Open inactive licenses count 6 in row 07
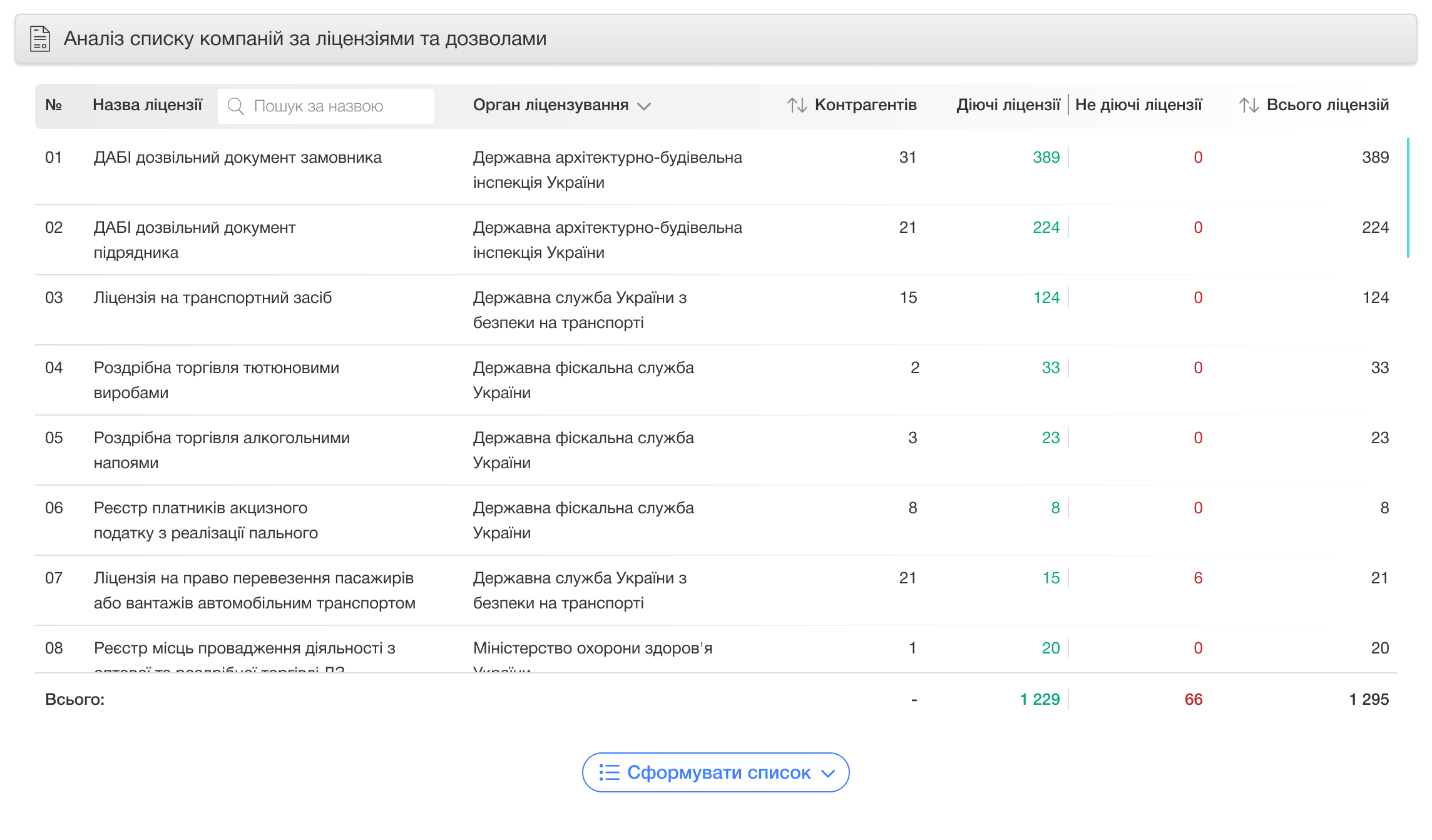 (x=1197, y=578)
